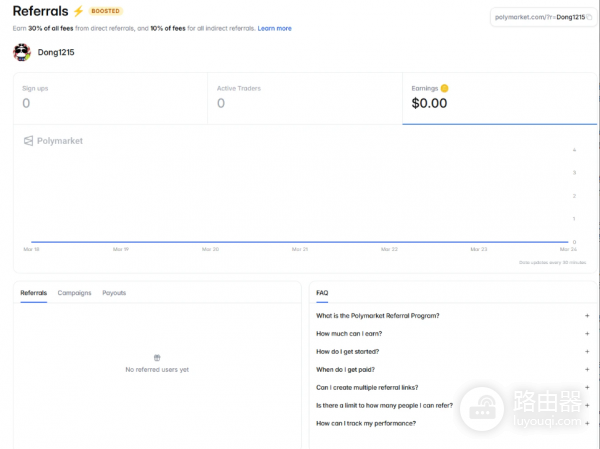Select the Referrals tab
Screen dimensions: 600x449
click(33, 293)
